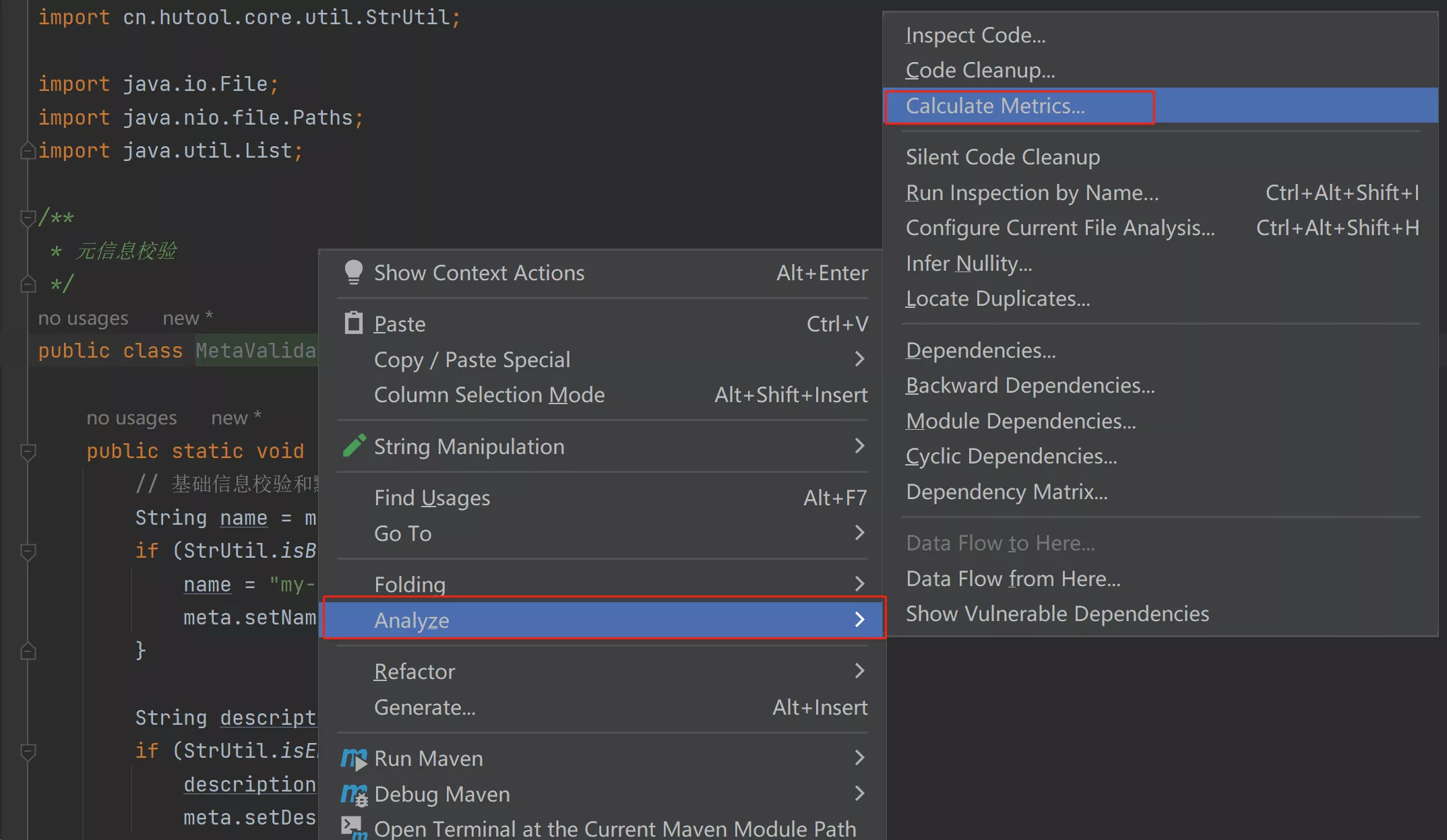Select Code Cleanup...
The width and height of the screenshot is (1447, 840).
click(x=1161, y=70)
